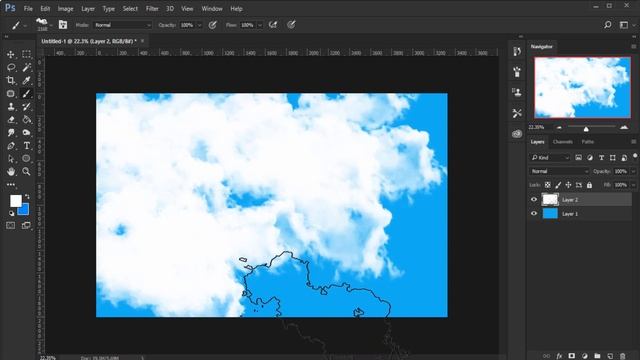
Task: Zoom out in Navigator with small mountains
Action: coord(559,128)
